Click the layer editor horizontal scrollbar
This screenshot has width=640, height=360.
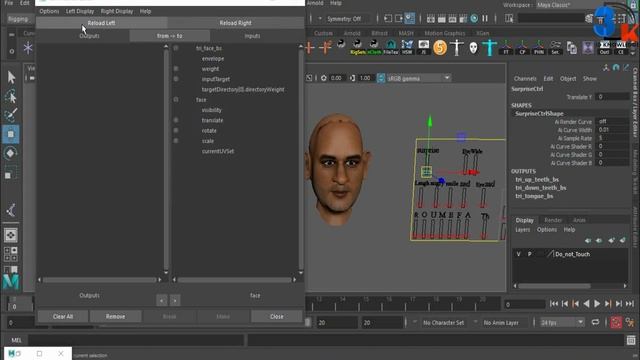coord(554,286)
